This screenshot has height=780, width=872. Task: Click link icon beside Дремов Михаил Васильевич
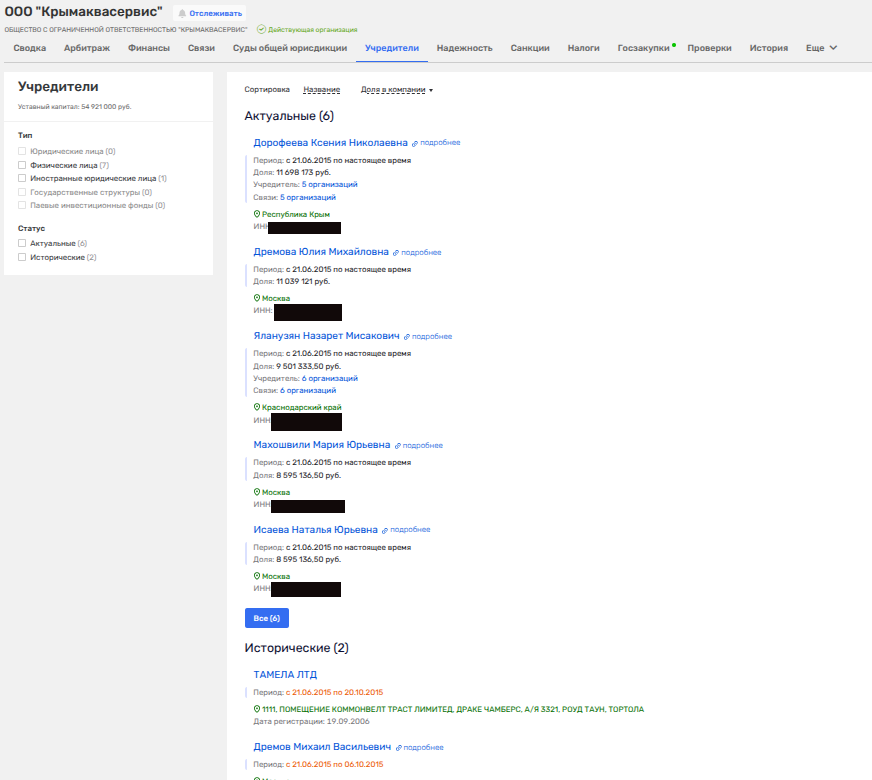pos(398,748)
